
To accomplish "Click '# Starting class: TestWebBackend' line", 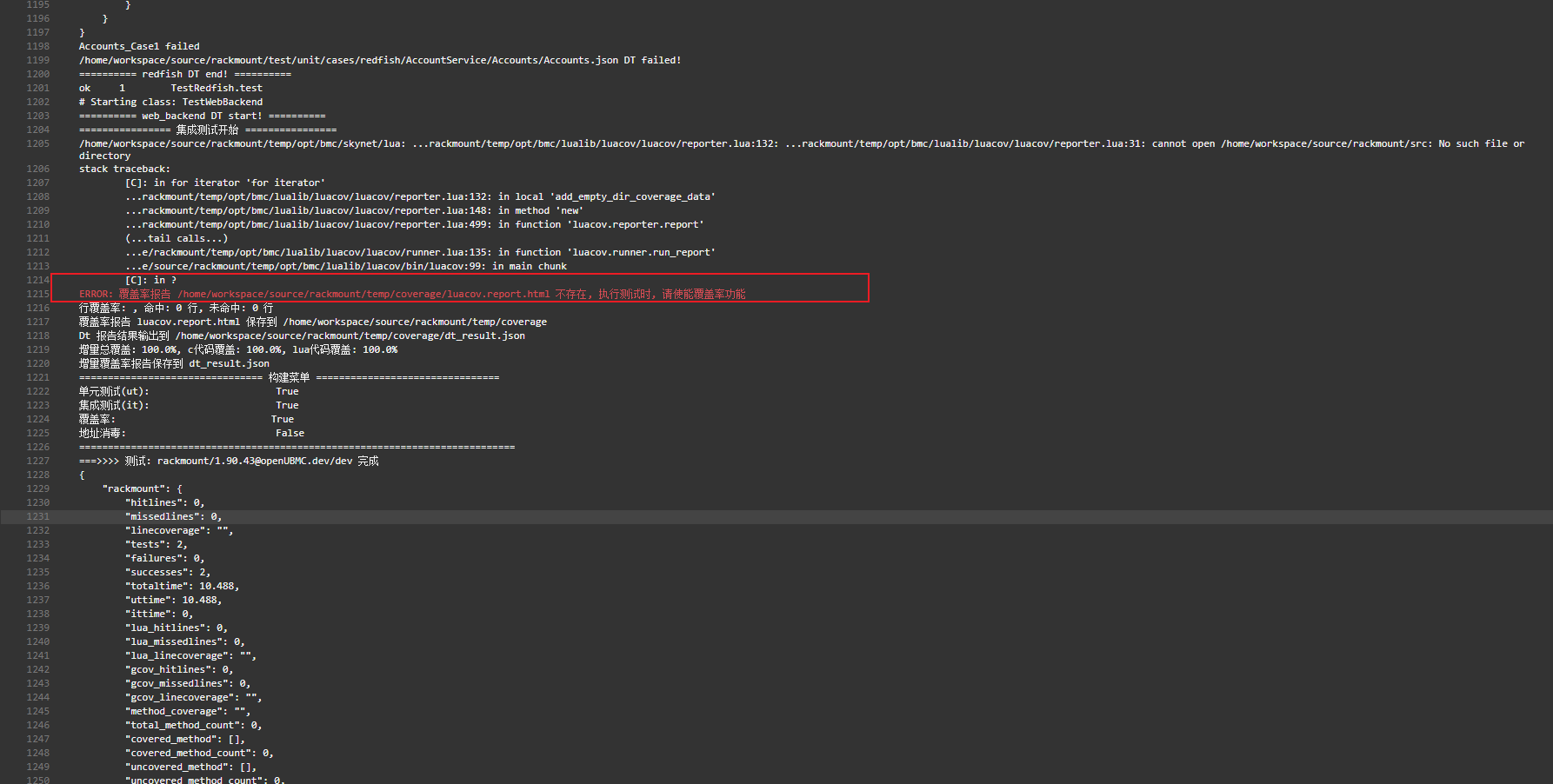I will 170,102.
